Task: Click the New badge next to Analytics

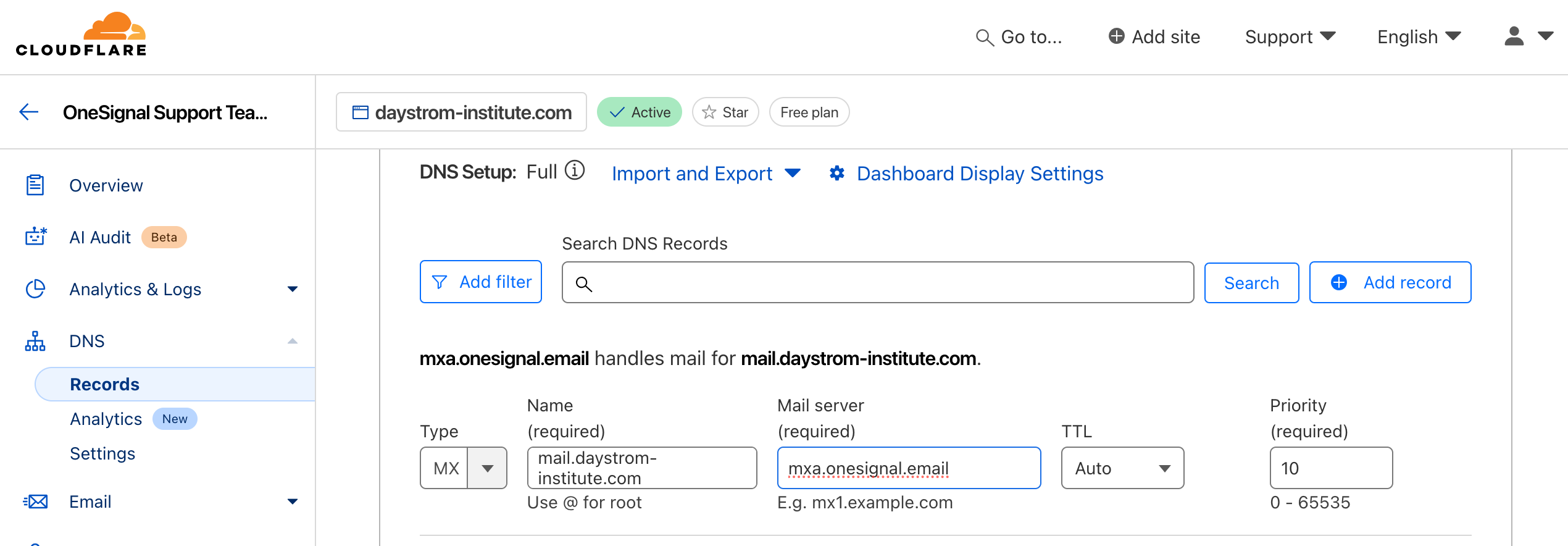Action: tap(175, 419)
